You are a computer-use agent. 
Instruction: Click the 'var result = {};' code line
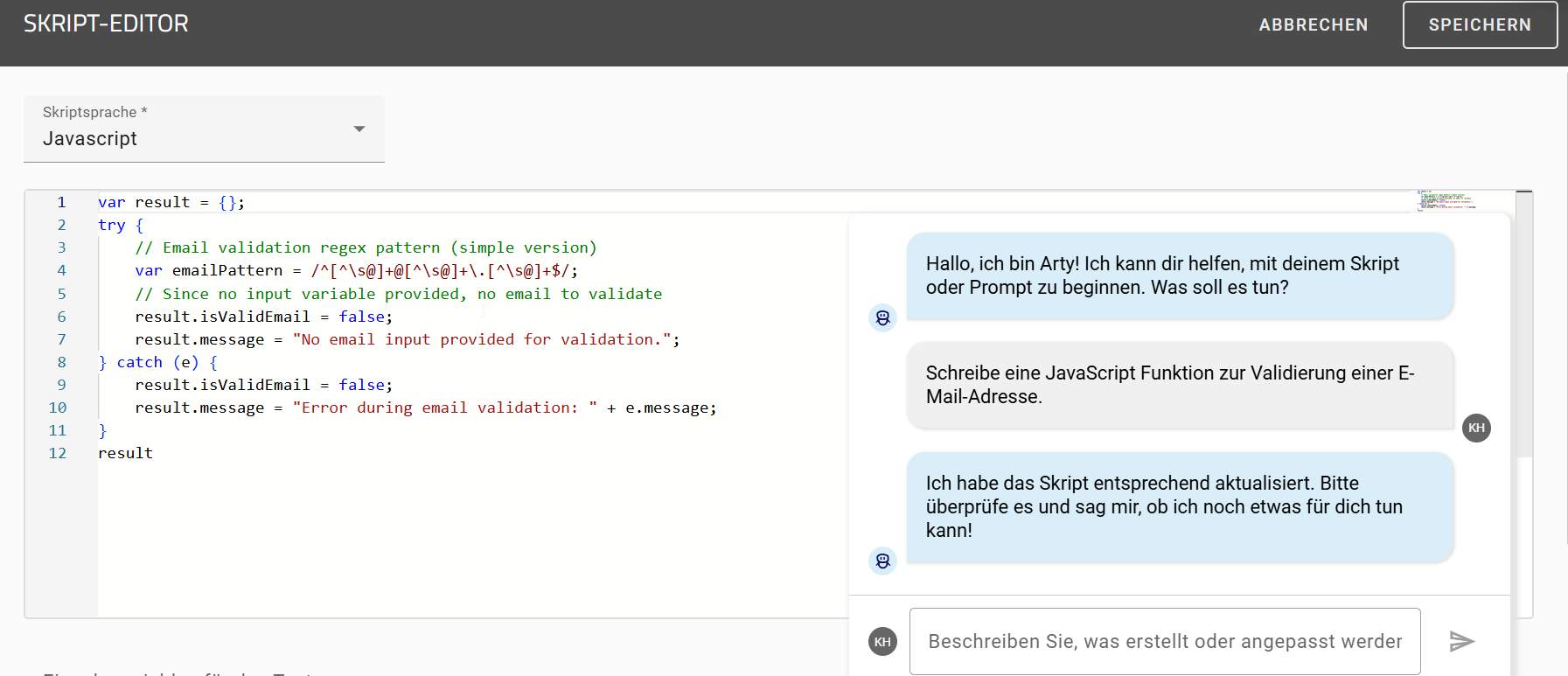(171, 202)
